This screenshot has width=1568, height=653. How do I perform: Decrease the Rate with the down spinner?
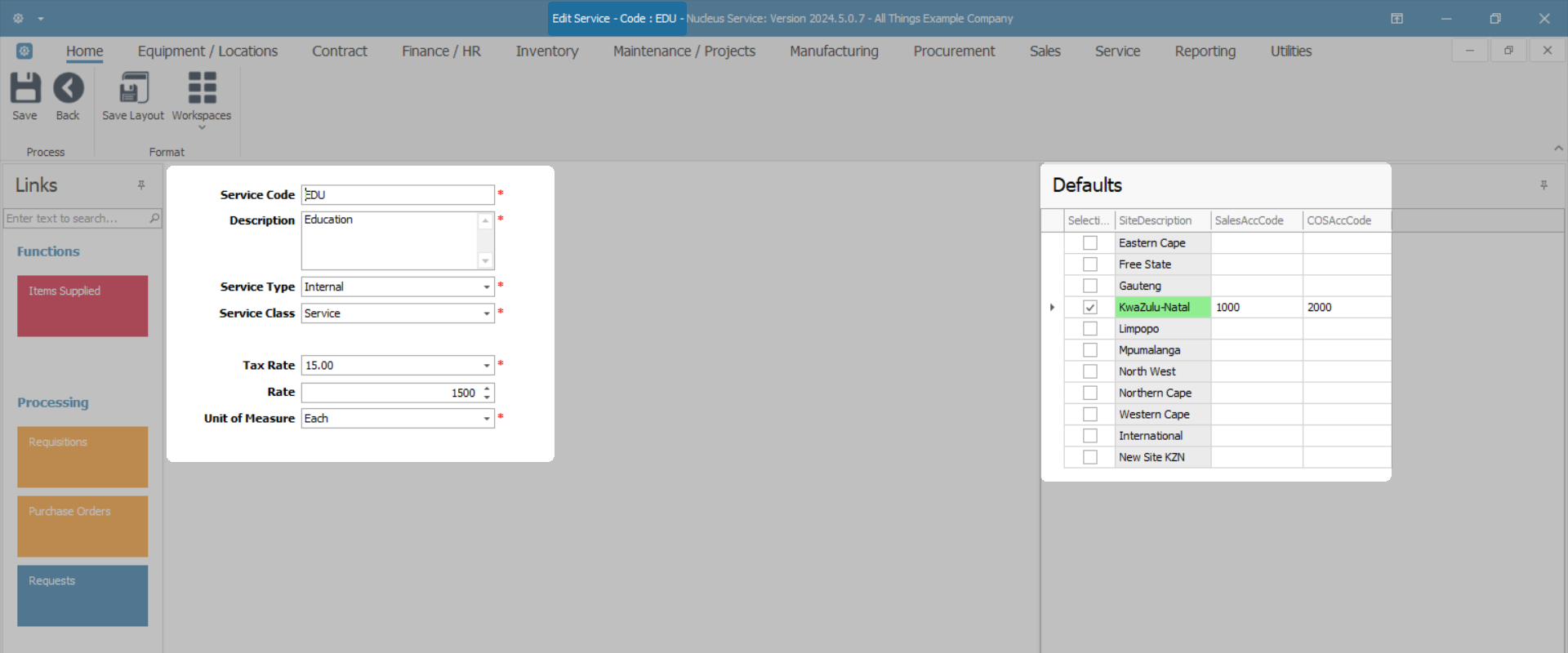(x=487, y=398)
